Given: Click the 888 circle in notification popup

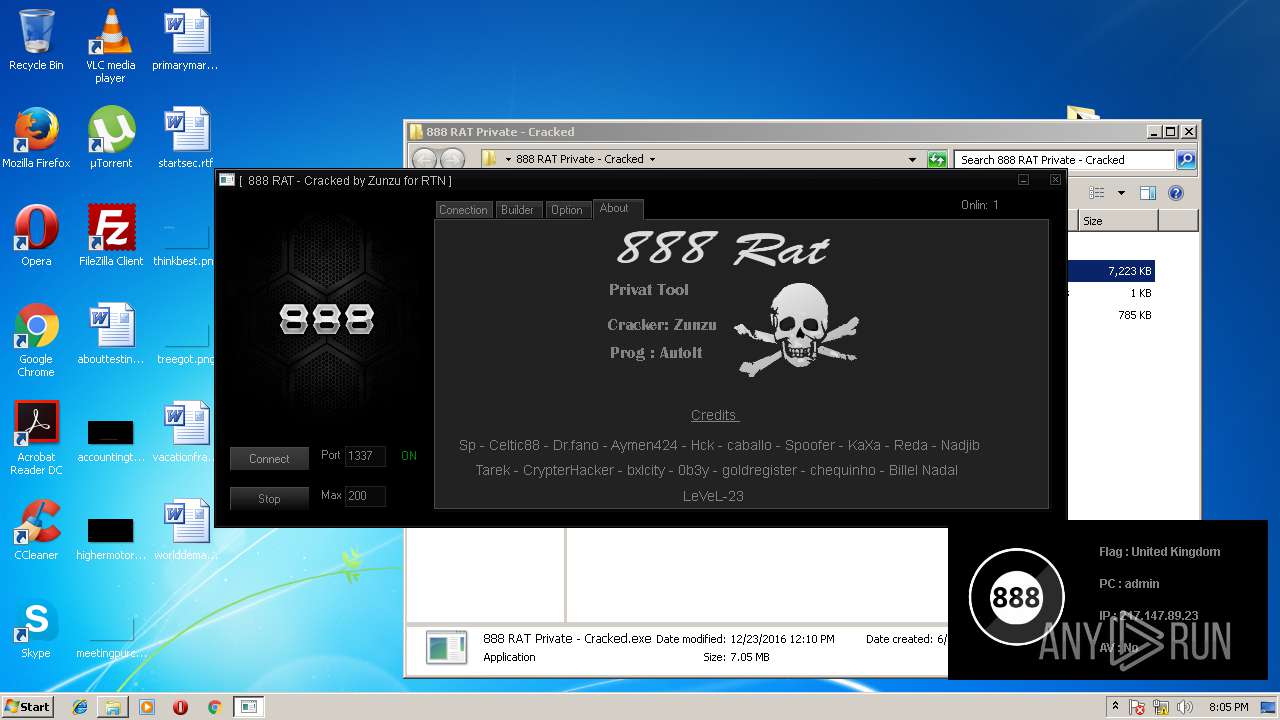Looking at the screenshot, I should click(1016, 597).
